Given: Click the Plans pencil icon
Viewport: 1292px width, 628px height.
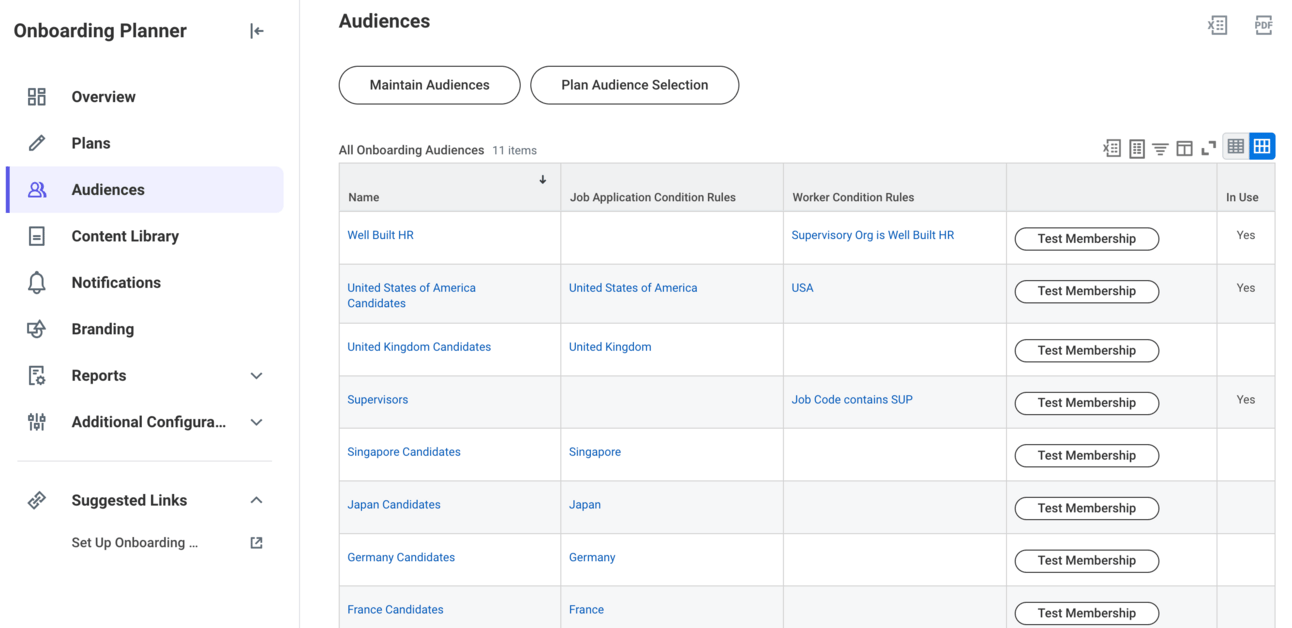Looking at the screenshot, I should [x=37, y=143].
